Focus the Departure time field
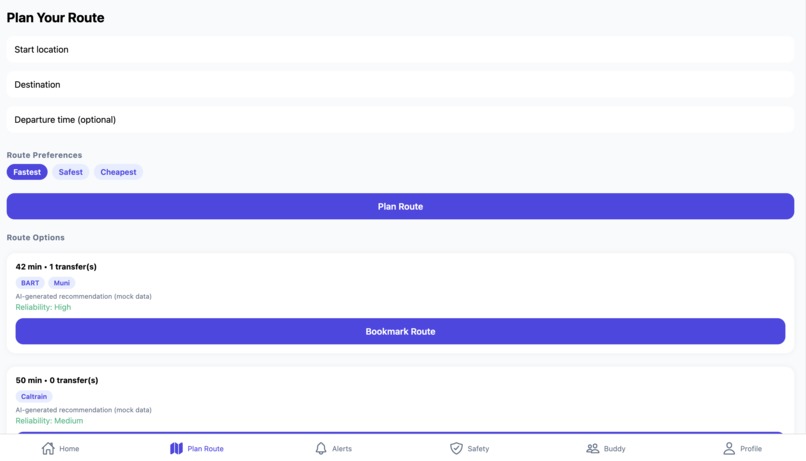The width and height of the screenshot is (806, 461). 400,119
